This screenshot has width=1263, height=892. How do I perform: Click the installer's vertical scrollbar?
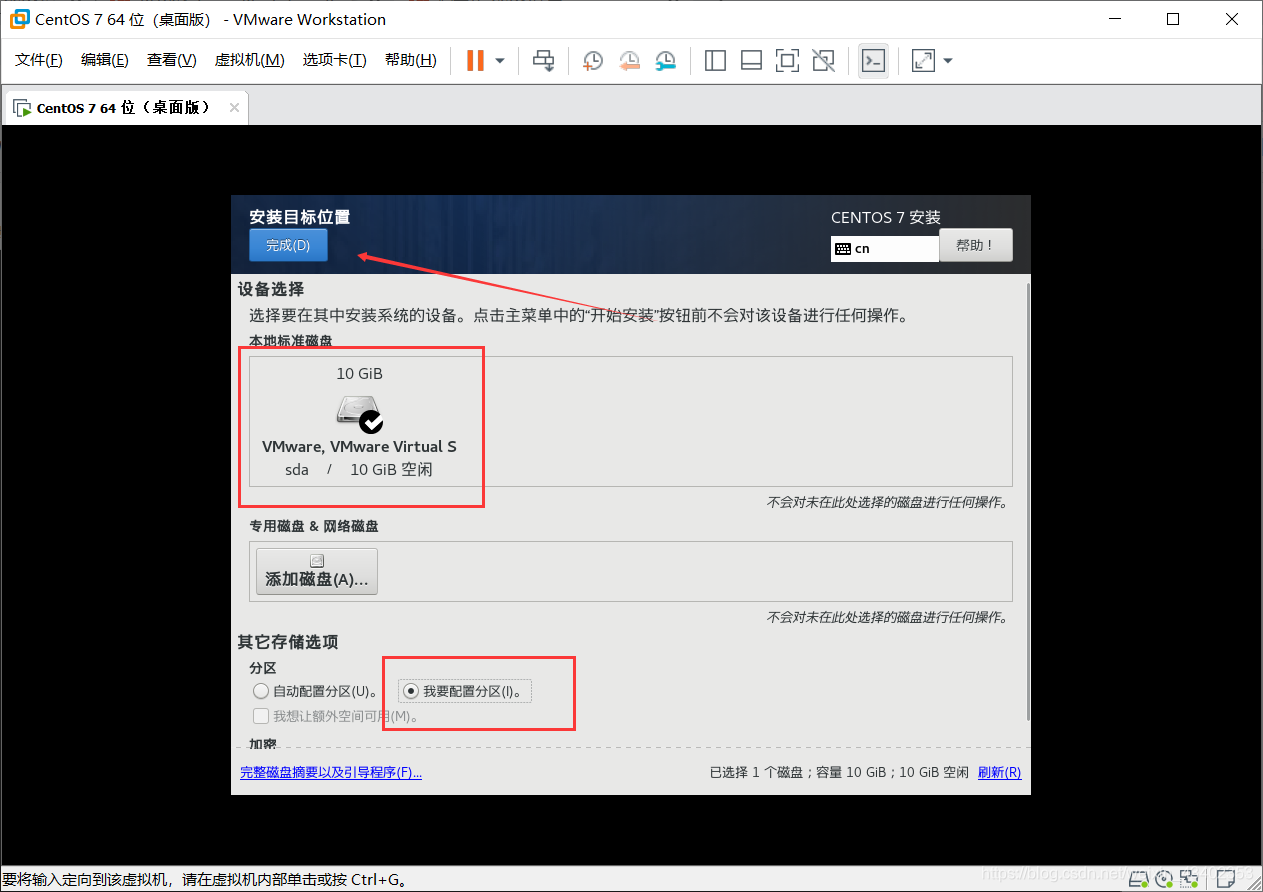[1026, 500]
